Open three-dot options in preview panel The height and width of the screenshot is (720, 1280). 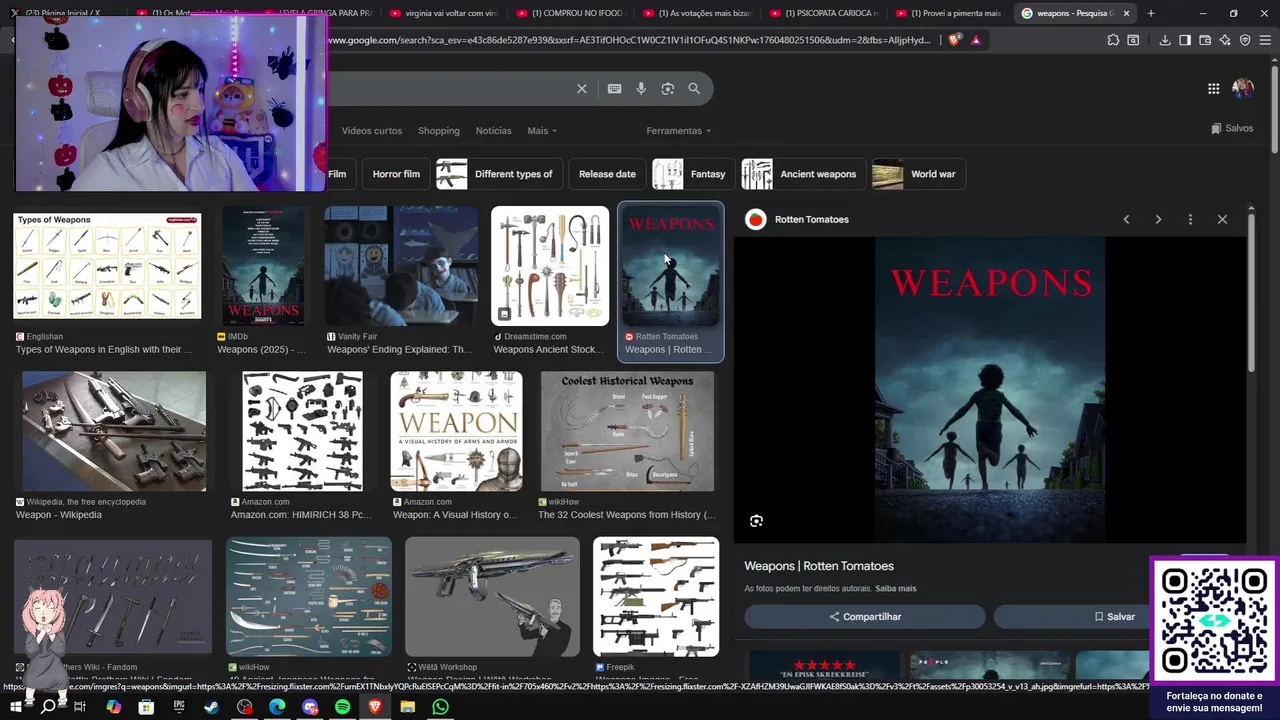(1190, 219)
